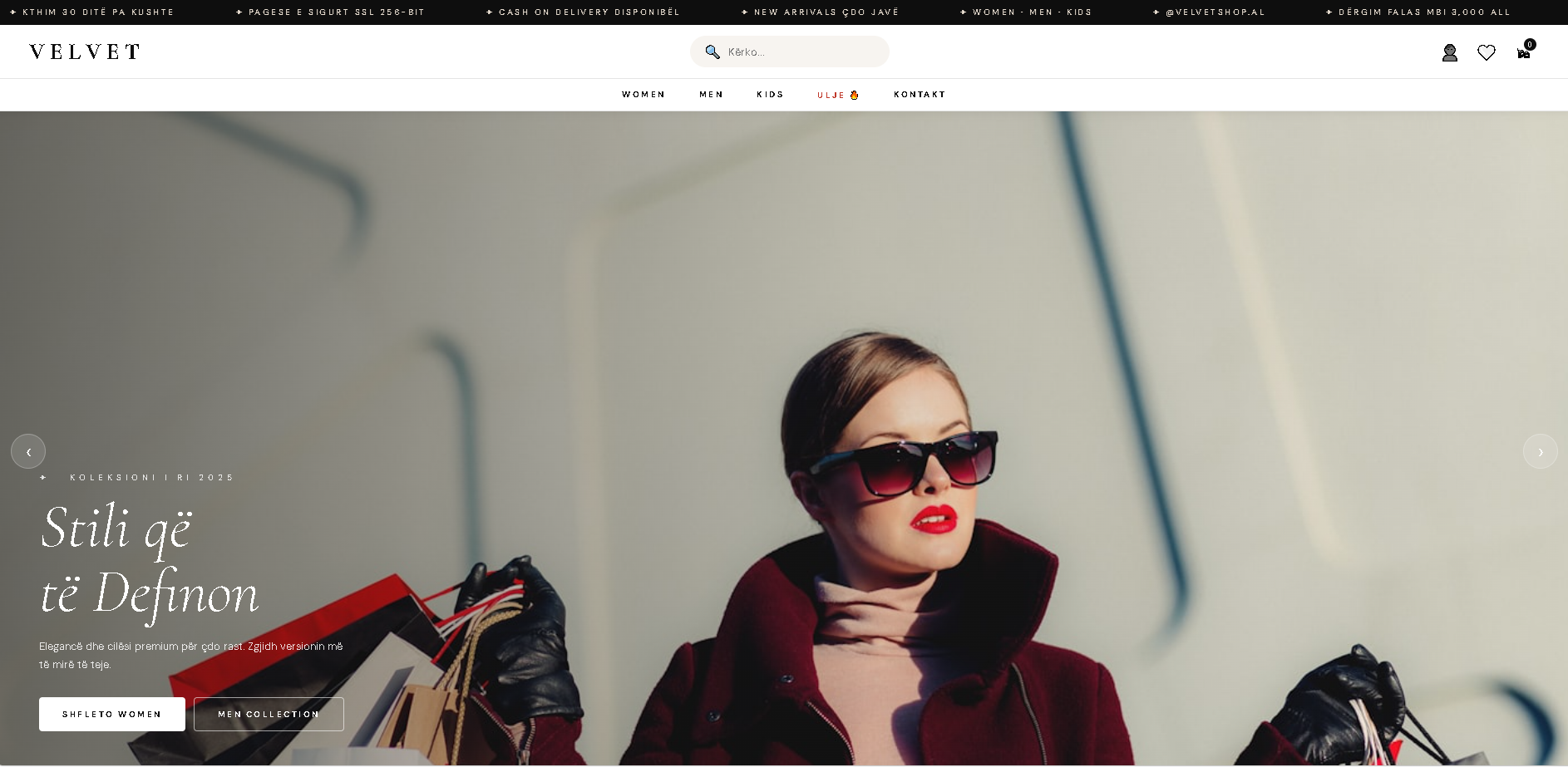Go to previous slide arrow
The width and height of the screenshot is (1568, 767).
point(28,451)
